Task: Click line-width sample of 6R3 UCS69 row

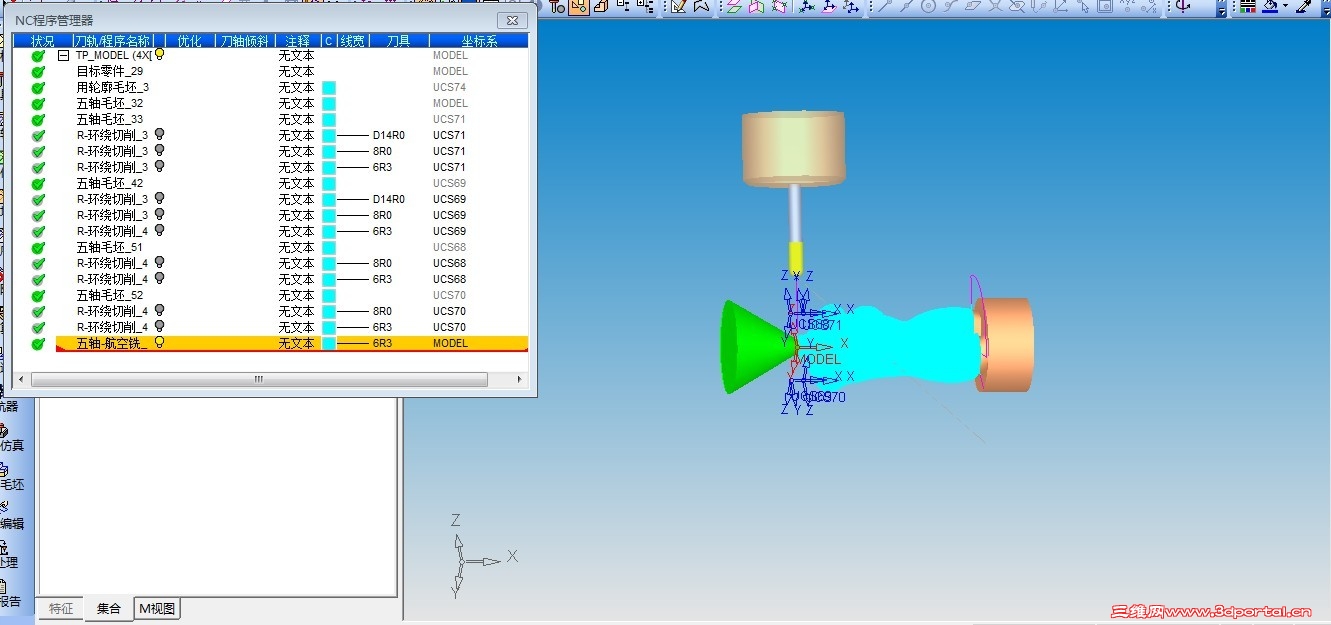Action: pos(353,231)
